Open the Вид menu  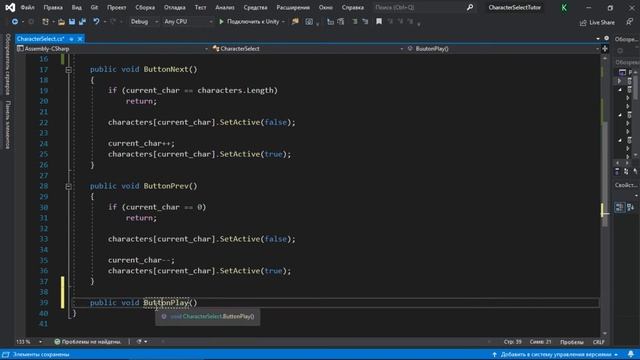pos(77,7)
